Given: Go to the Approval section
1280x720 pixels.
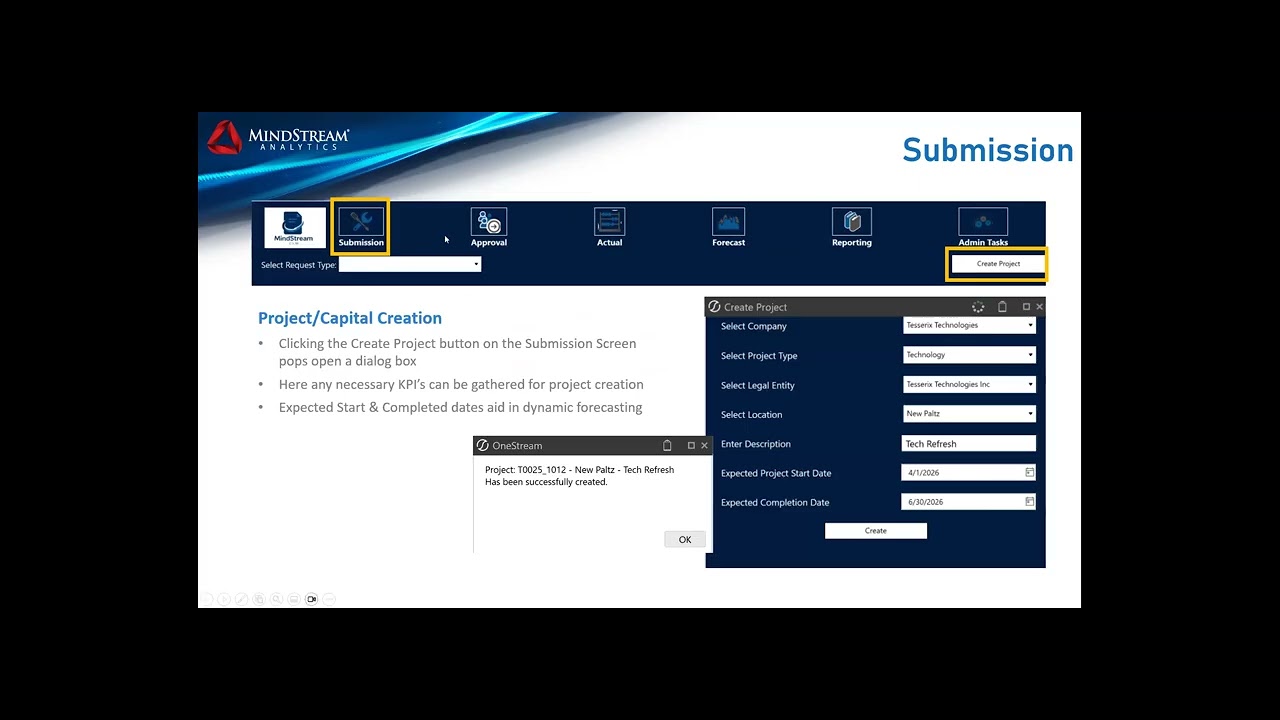Looking at the screenshot, I should coord(489,228).
